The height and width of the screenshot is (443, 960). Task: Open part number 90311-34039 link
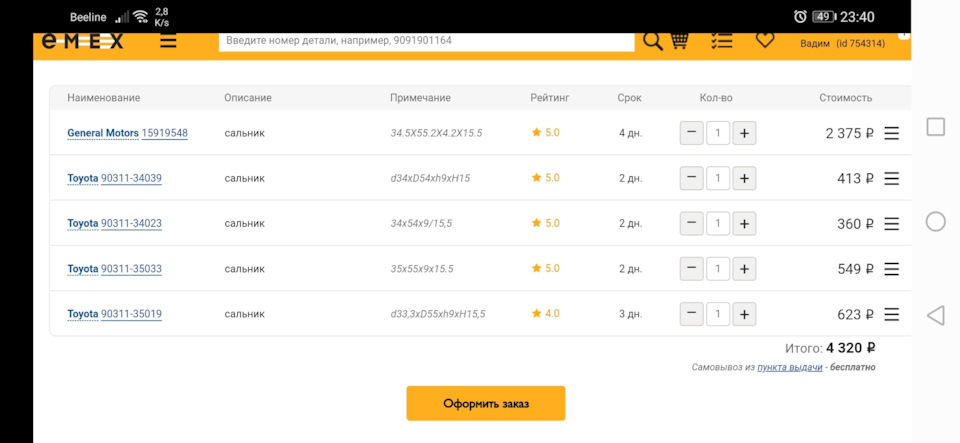pyautogui.click(x=131, y=178)
